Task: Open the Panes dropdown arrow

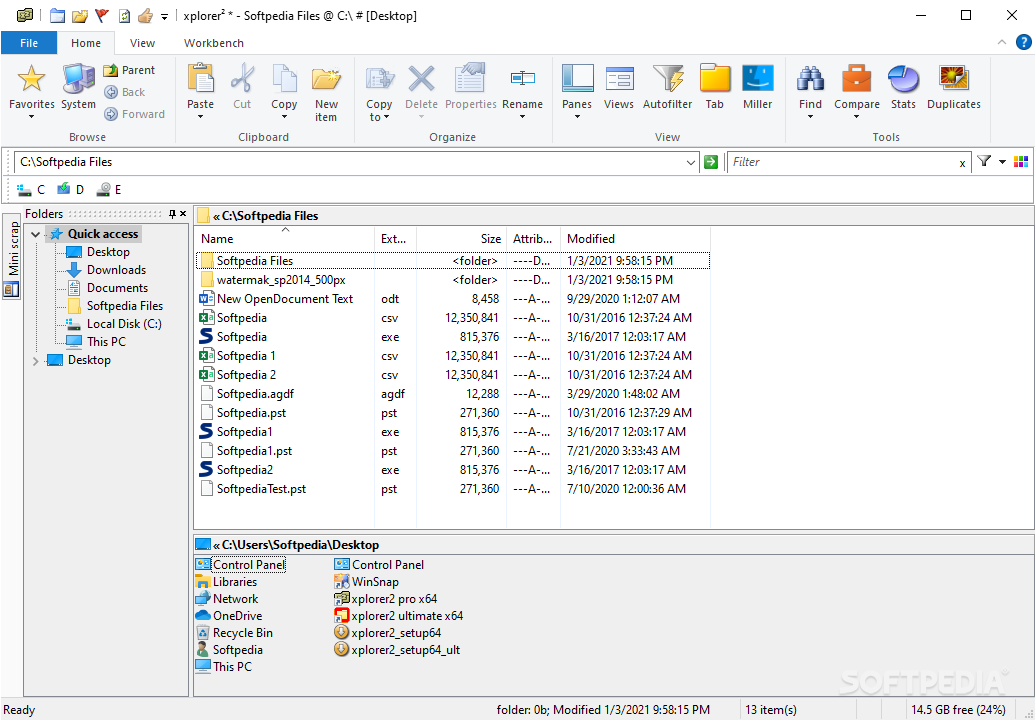Action: [x=577, y=117]
